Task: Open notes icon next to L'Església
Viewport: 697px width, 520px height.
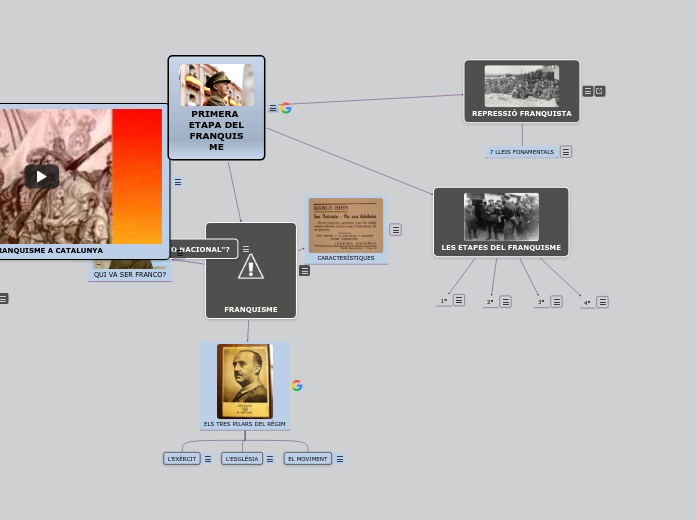Action: (270, 459)
